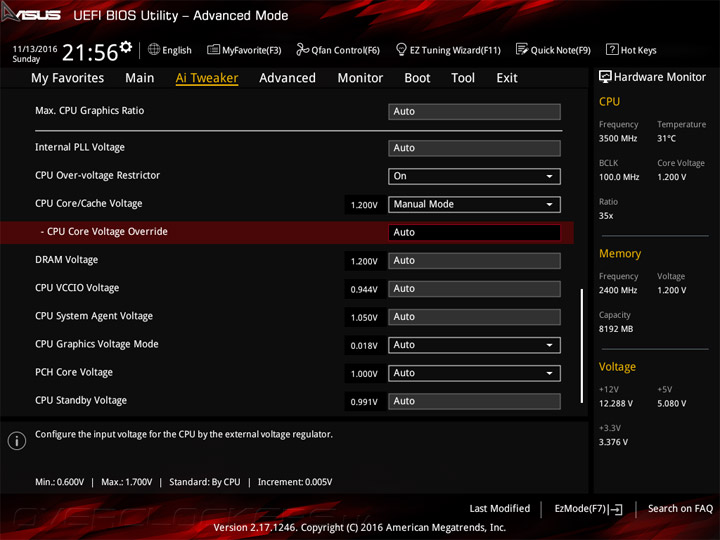Expand CPU Graphics Voltage Mode dropdown
Image resolution: width=720 pixels, height=540 pixels.
tap(474, 345)
